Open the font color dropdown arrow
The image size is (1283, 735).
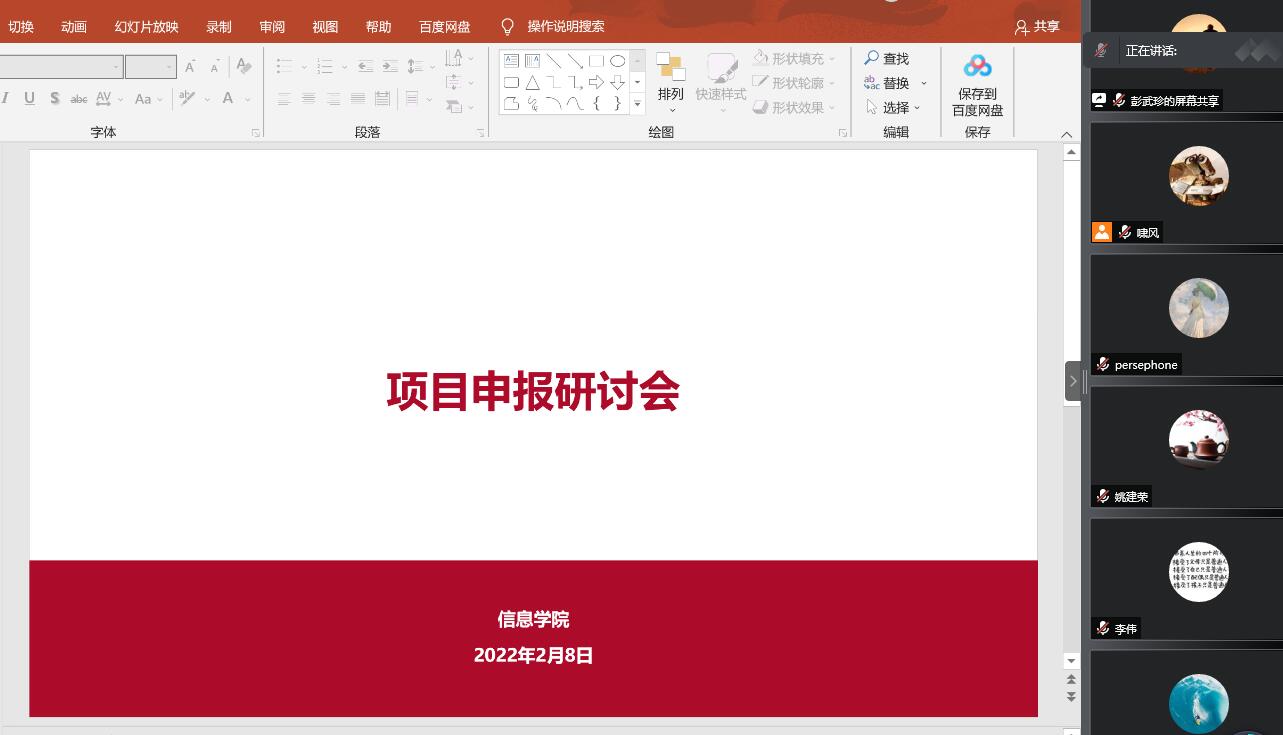pos(248,98)
